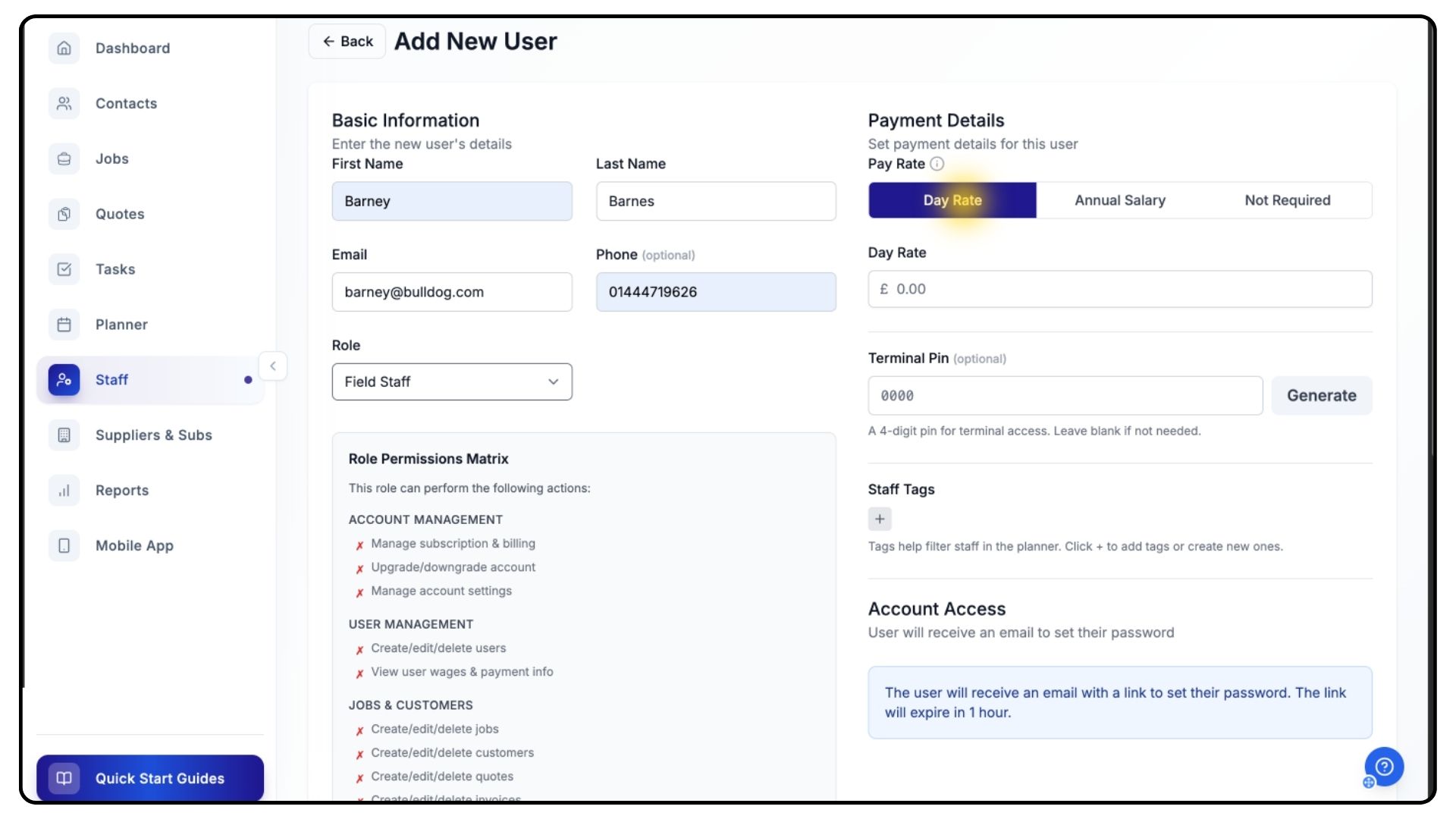This screenshot has height=819, width=1456.
Task: Click the Pay Rate info icon
Action: (937, 164)
